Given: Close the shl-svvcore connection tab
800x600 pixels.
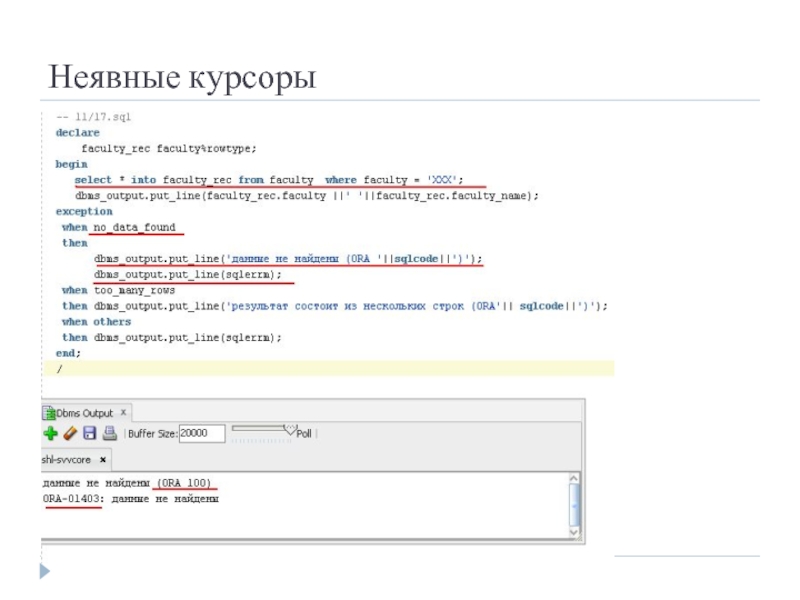Looking at the screenshot, I should (103, 460).
